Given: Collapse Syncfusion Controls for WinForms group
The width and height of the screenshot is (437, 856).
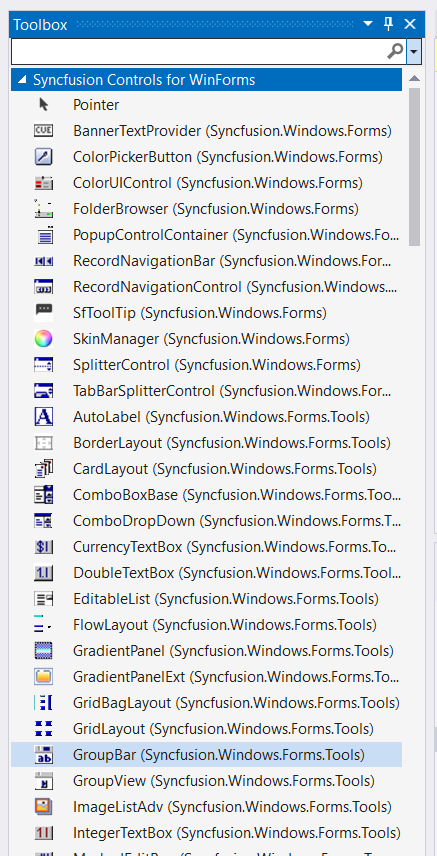Looking at the screenshot, I should pyautogui.click(x=21, y=80).
